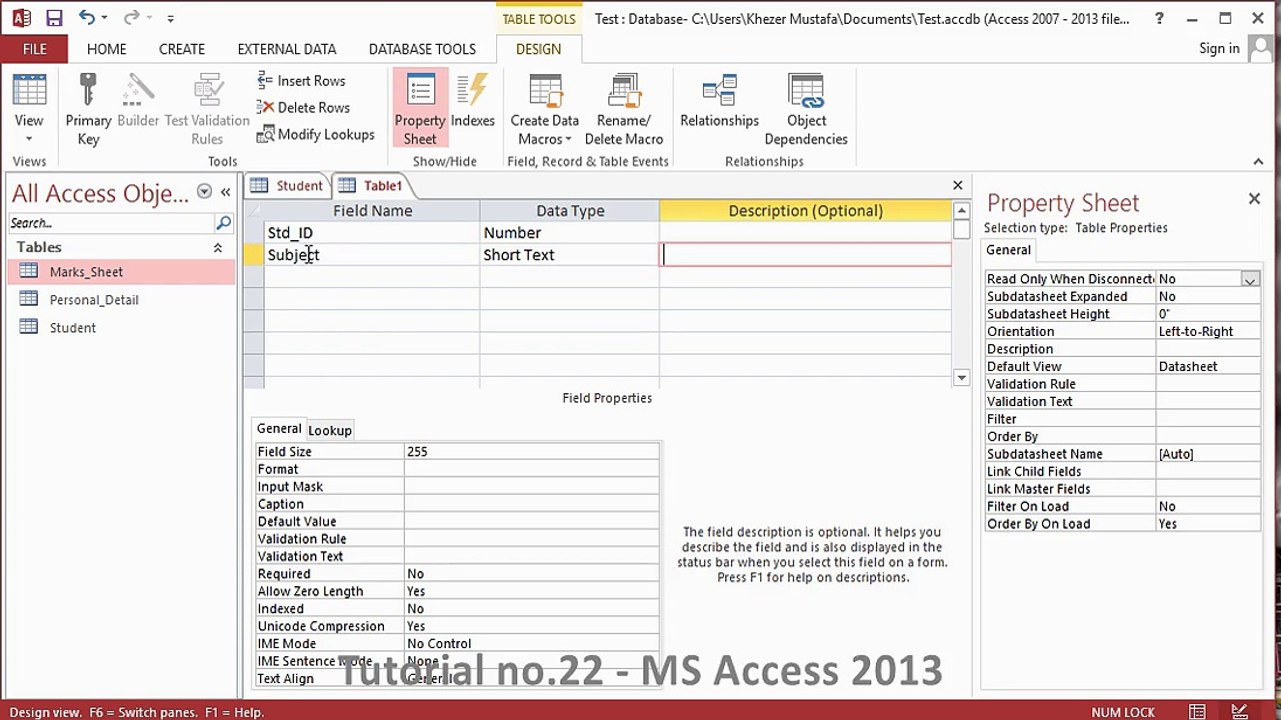The height and width of the screenshot is (720, 1281).
Task: Switch to Design view in status bar
Action: tap(1241, 712)
